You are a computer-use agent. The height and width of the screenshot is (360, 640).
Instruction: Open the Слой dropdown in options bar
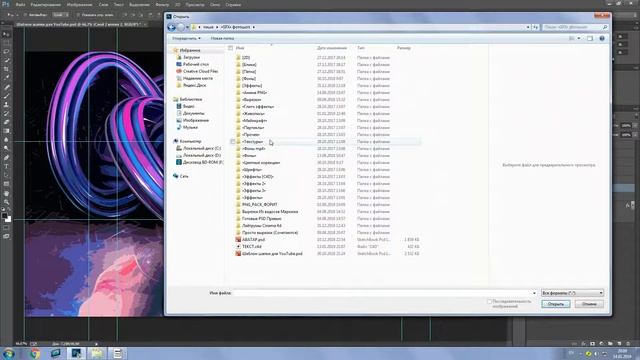(60, 15)
